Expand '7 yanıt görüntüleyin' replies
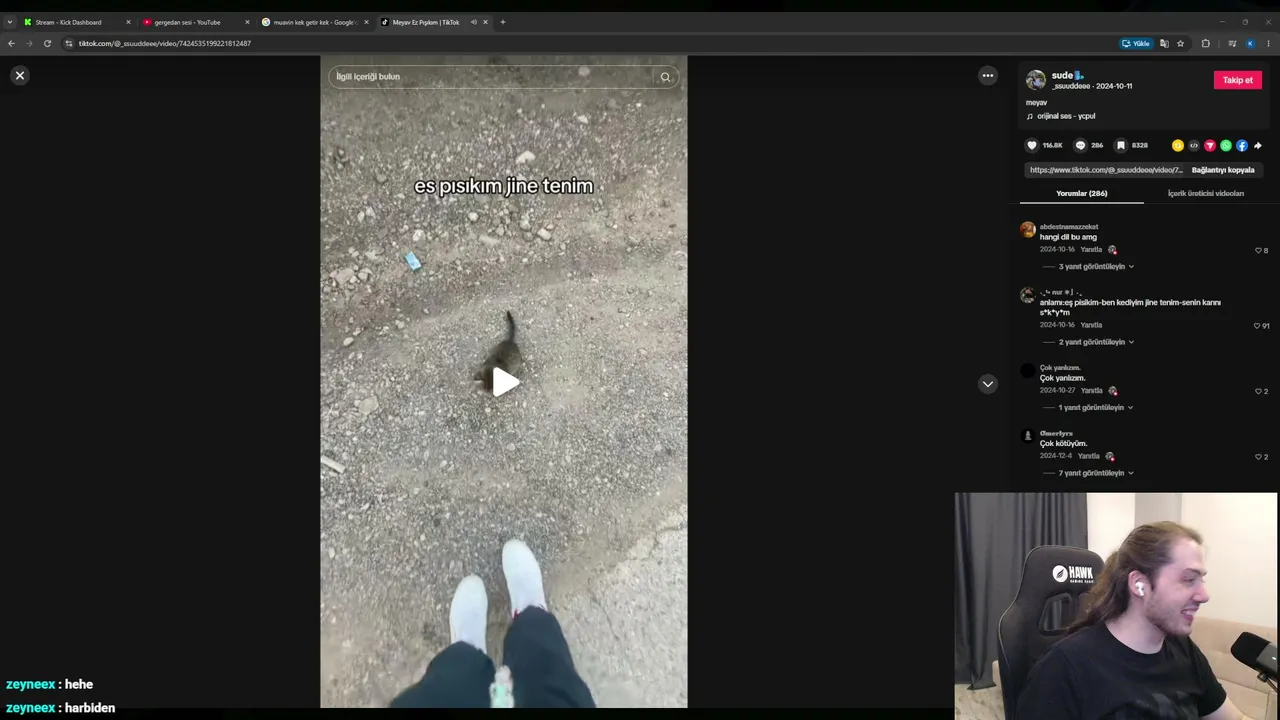Image resolution: width=1280 pixels, height=720 pixels. [x=1096, y=473]
